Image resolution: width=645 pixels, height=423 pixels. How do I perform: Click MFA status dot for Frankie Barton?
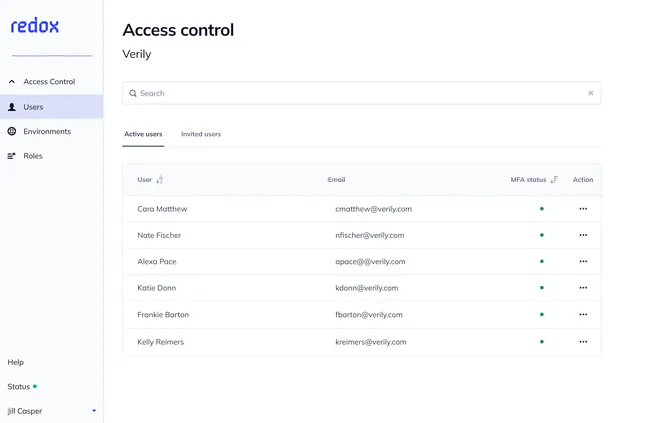542,314
